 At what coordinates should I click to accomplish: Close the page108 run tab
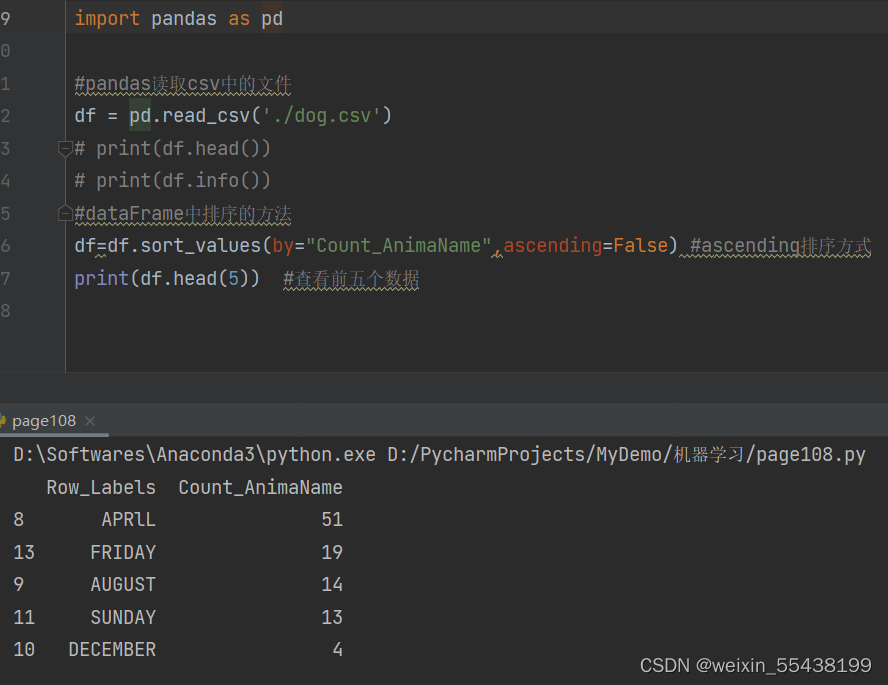tap(90, 421)
